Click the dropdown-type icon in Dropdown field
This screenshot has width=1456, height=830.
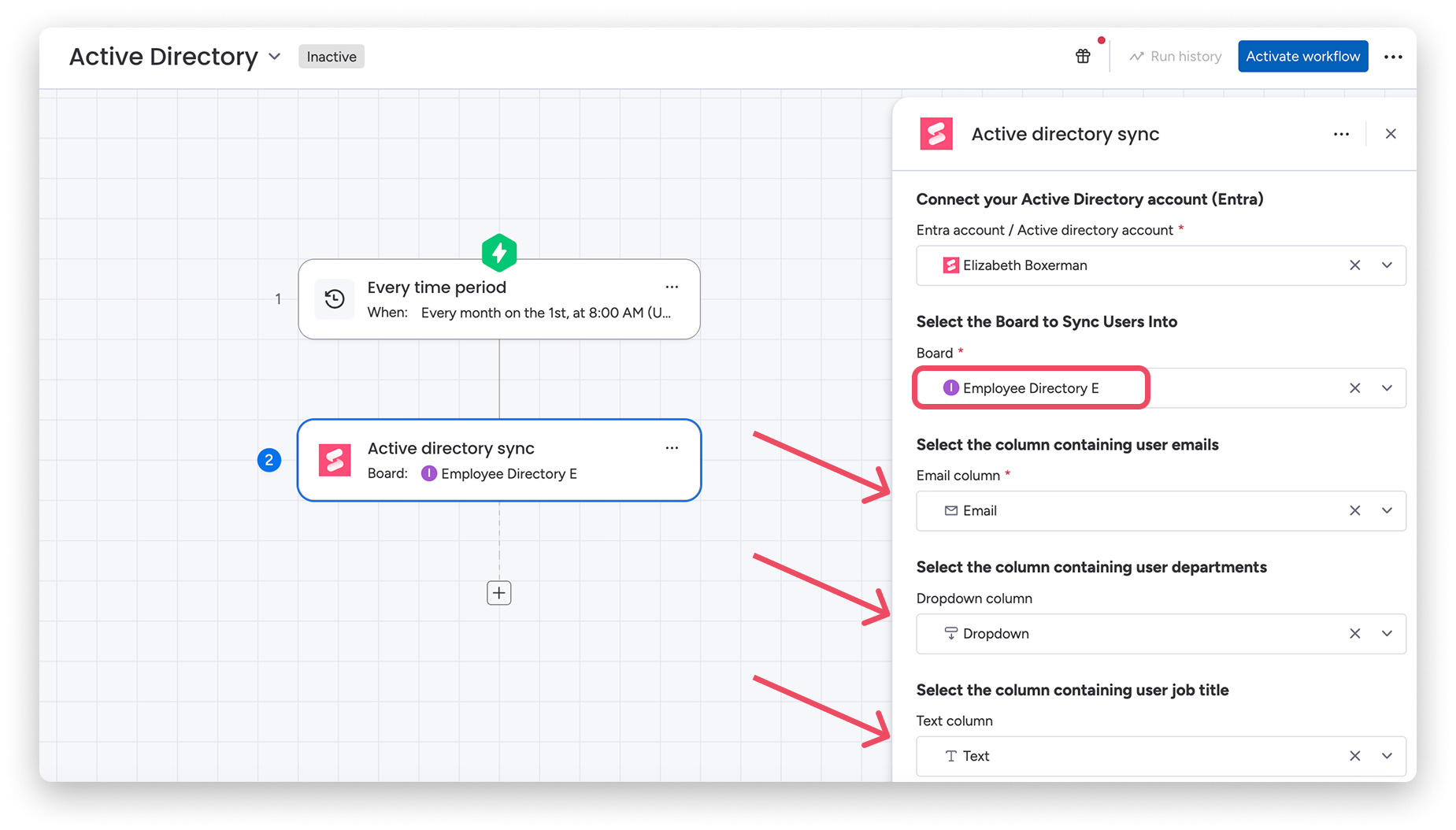click(x=950, y=634)
